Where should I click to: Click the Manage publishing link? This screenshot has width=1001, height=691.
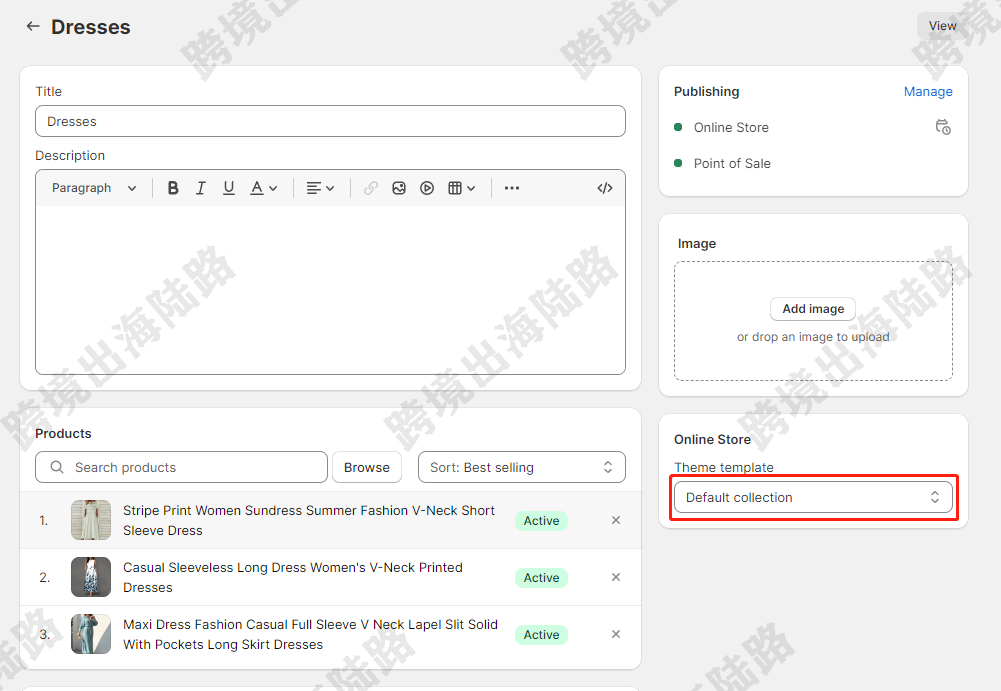pyautogui.click(x=927, y=91)
